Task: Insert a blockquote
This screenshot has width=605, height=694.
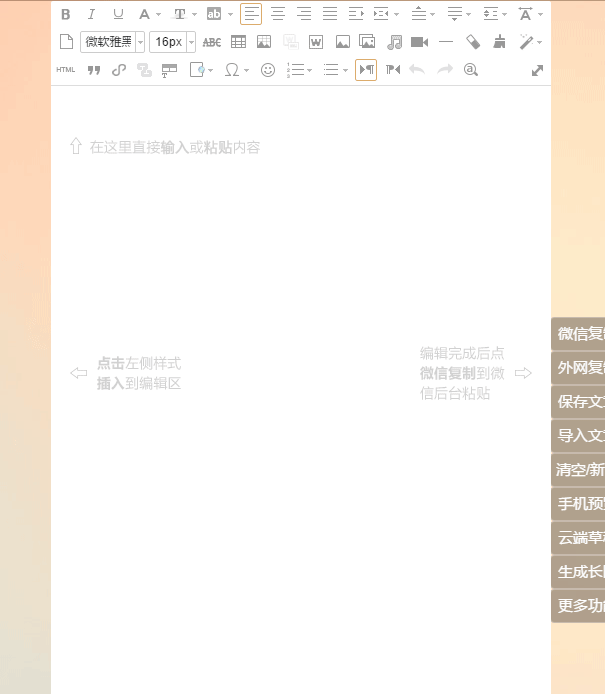Action: 94,70
